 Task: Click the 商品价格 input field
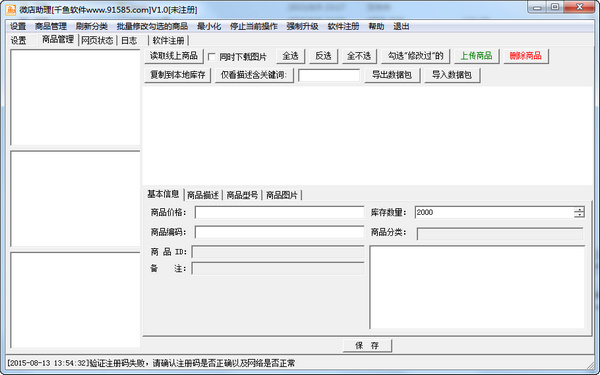(279, 212)
